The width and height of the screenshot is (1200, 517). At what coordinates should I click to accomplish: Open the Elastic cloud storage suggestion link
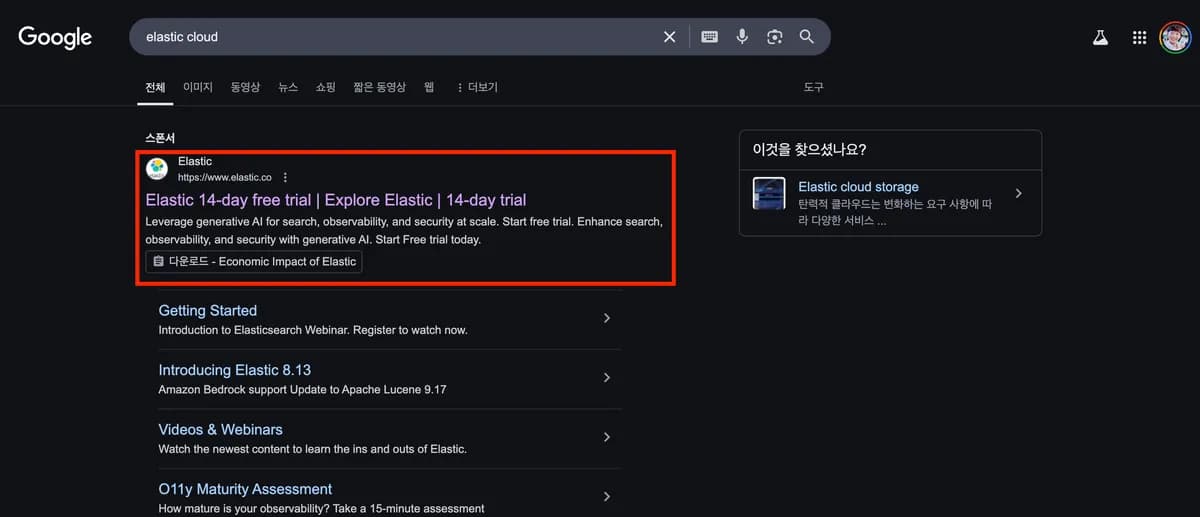[x=858, y=187]
